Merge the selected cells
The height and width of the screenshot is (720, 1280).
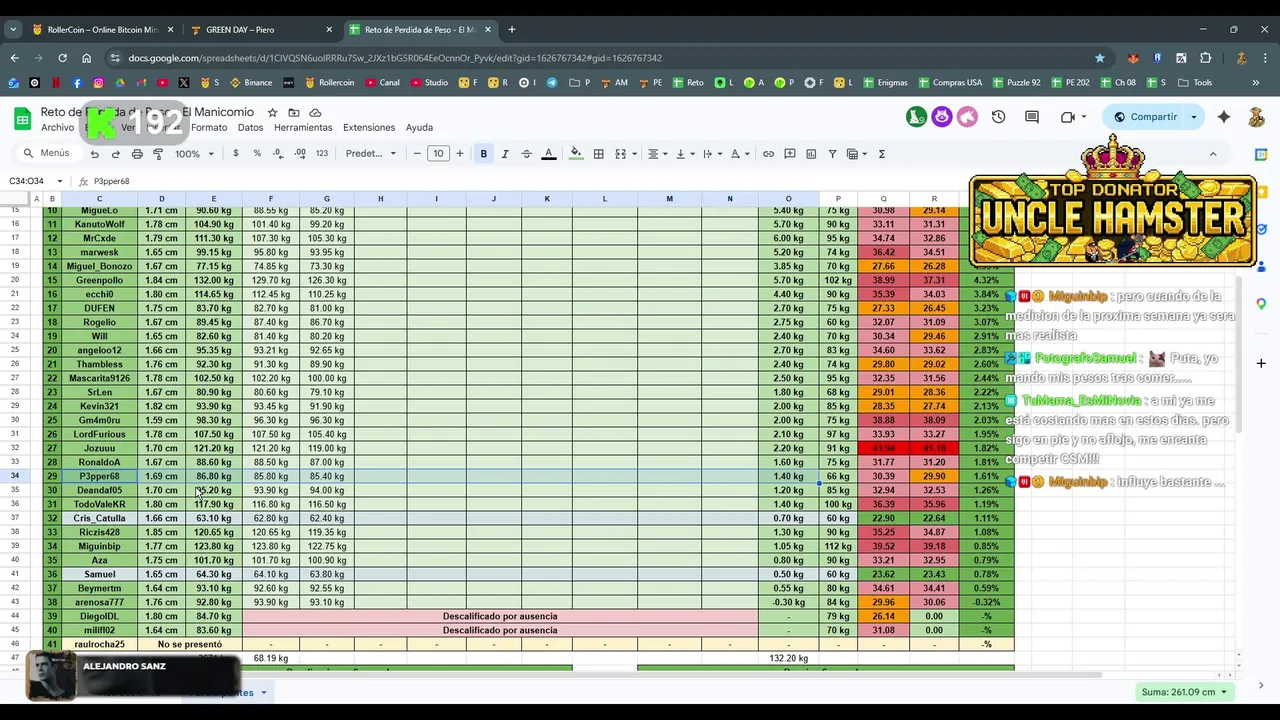click(x=620, y=154)
